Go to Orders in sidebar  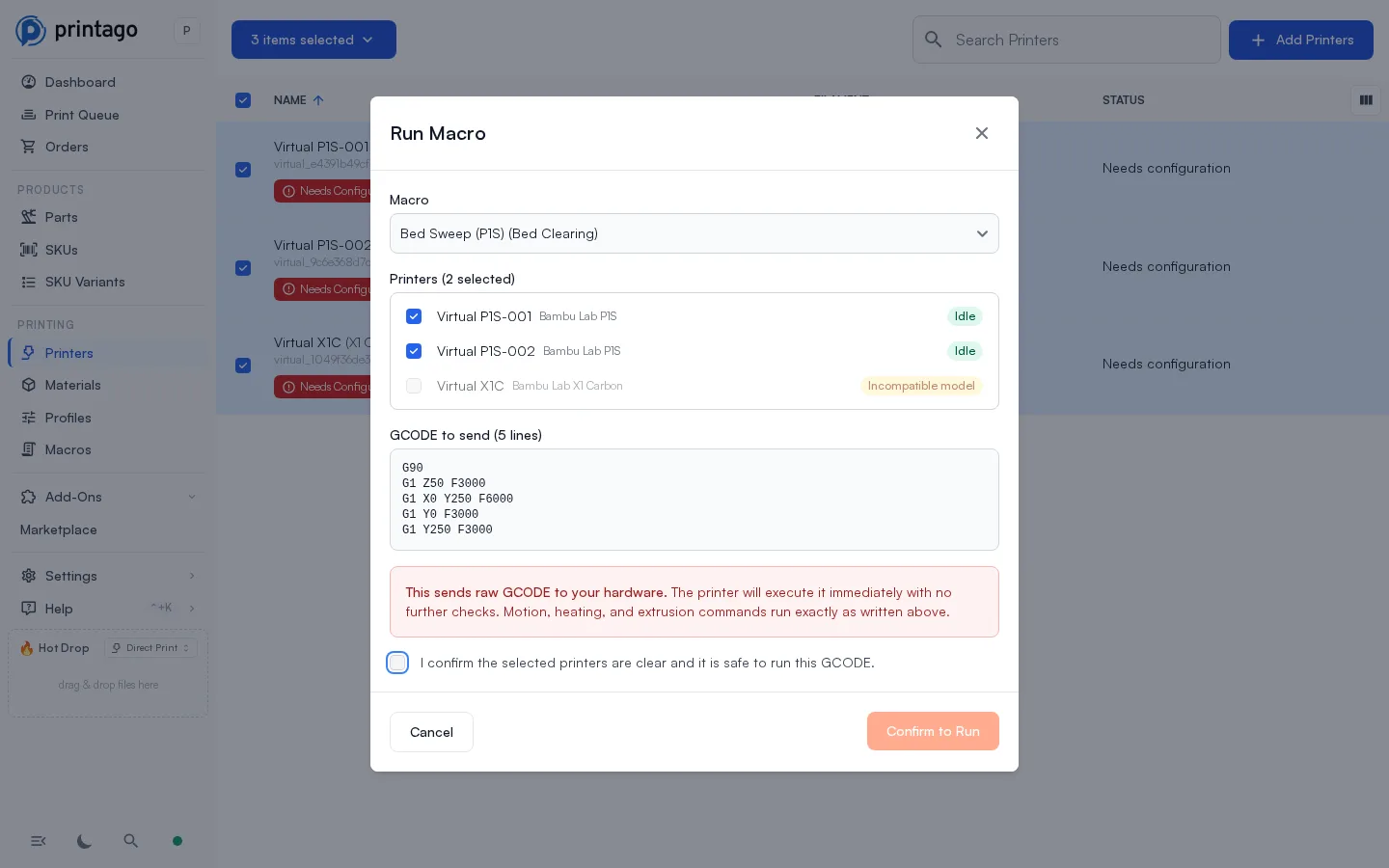[67, 147]
